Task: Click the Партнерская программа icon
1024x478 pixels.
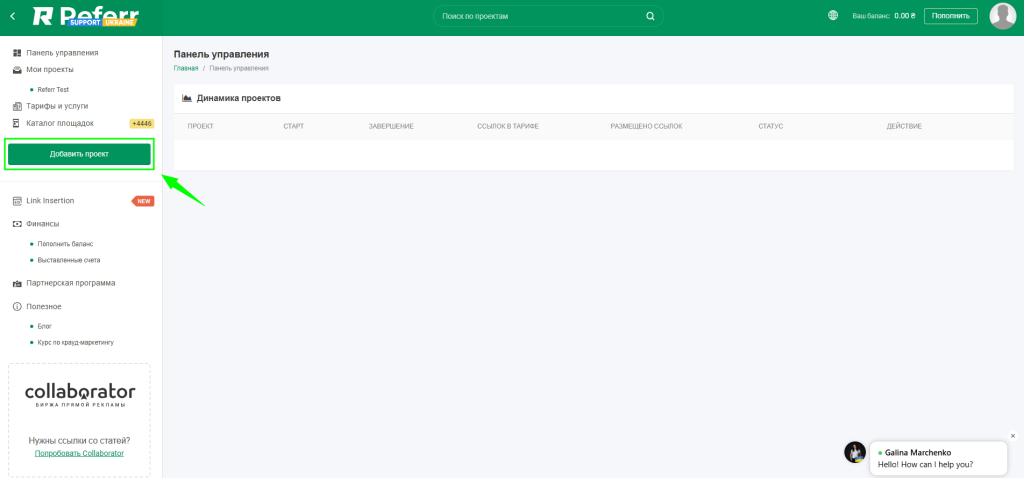Action: coord(17,283)
